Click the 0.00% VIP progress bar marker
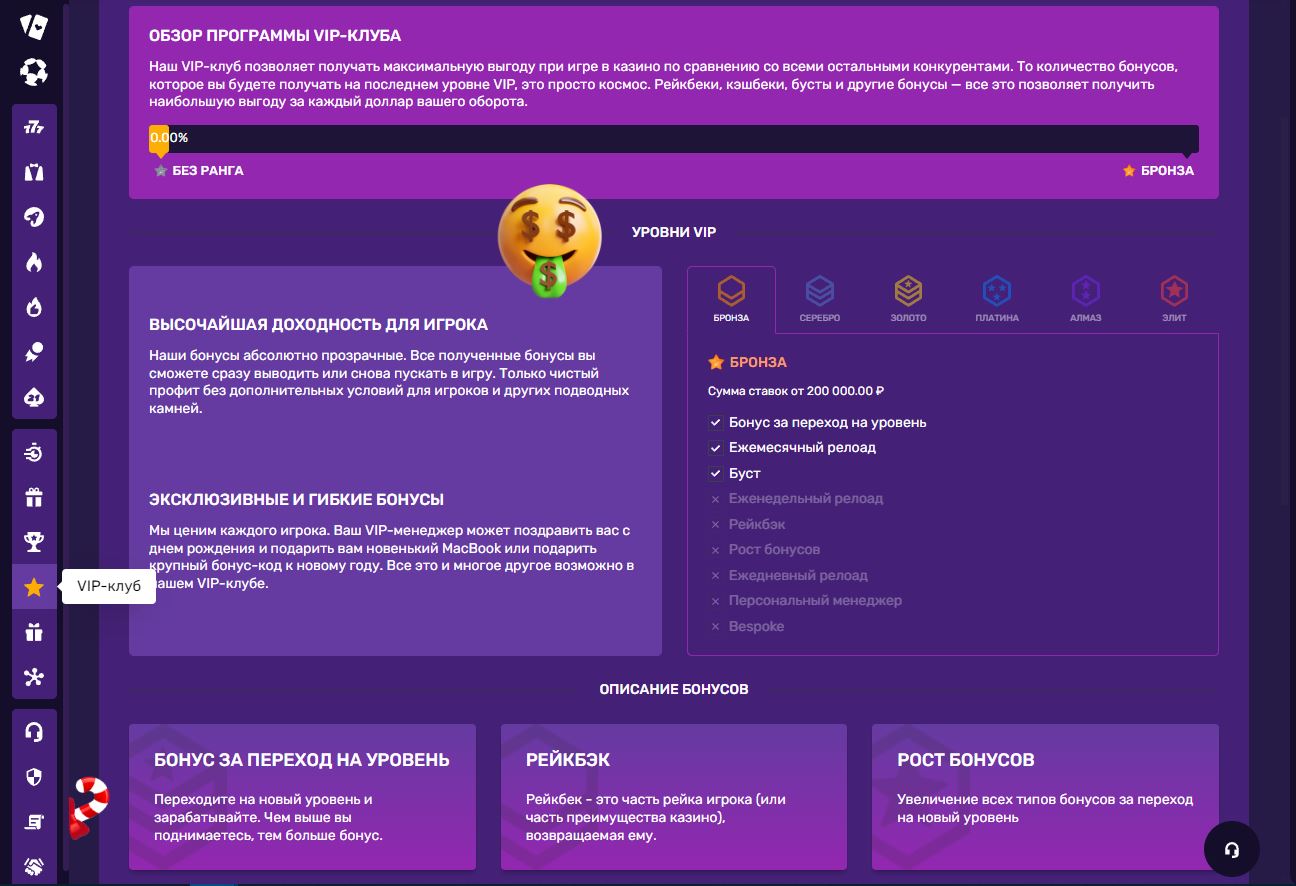 coord(159,139)
